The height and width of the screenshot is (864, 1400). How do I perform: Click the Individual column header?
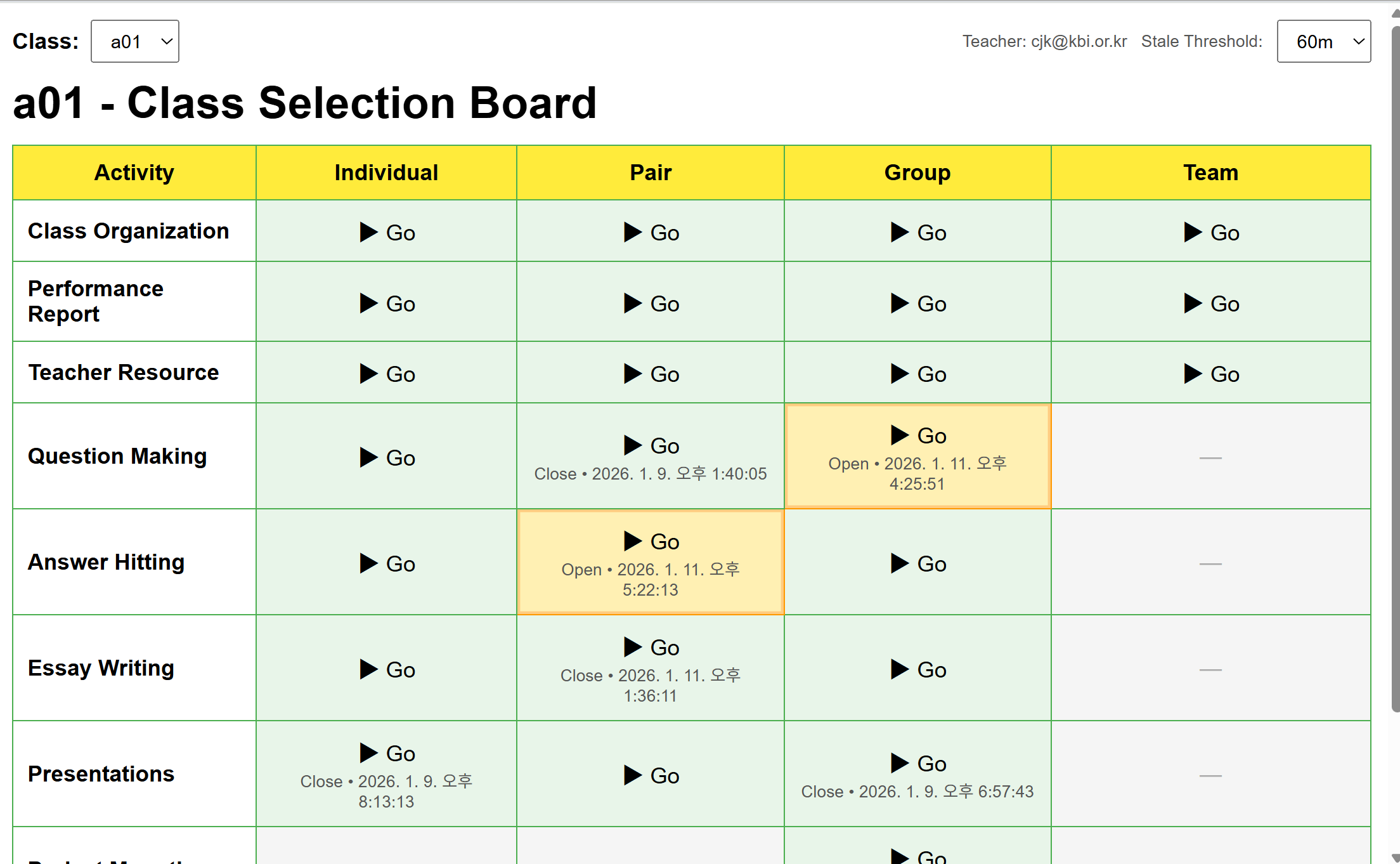coord(386,173)
